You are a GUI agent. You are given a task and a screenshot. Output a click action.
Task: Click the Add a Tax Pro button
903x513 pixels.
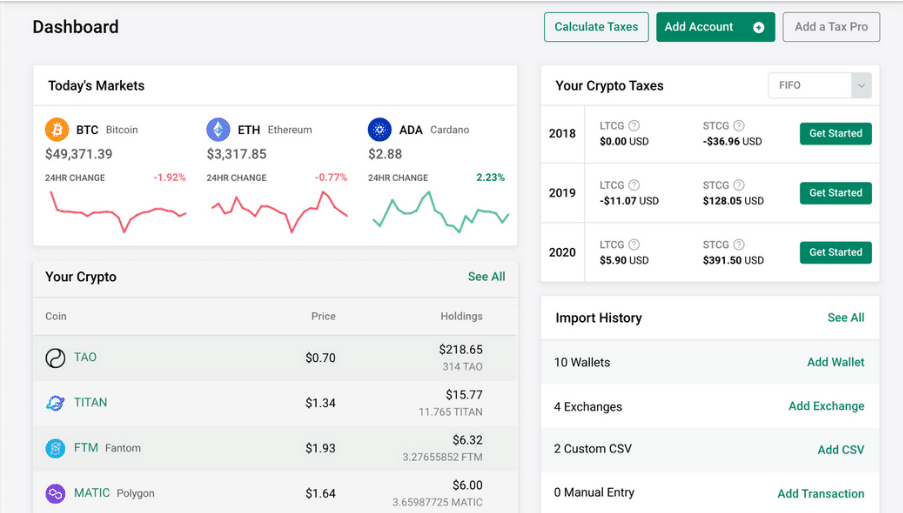coord(831,27)
